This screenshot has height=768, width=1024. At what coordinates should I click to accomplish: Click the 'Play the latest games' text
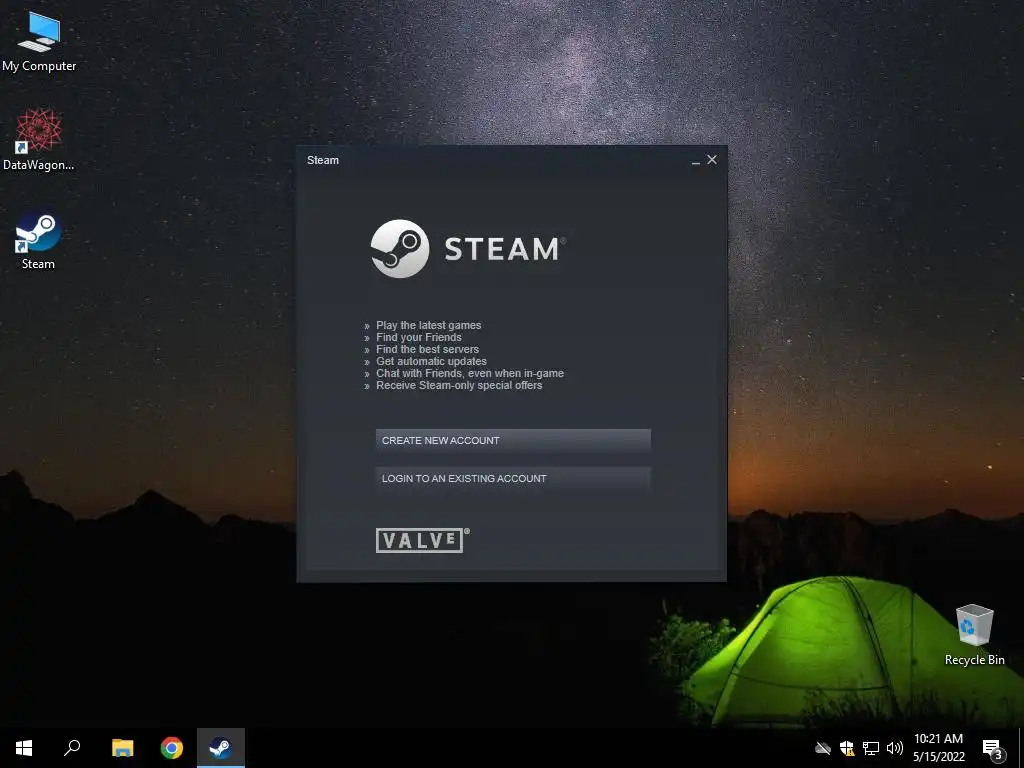(428, 325)
